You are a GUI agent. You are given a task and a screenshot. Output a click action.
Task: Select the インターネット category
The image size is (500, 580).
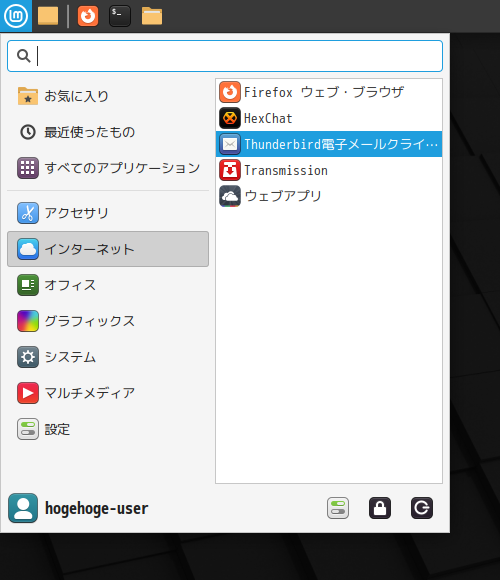[108, 249]
